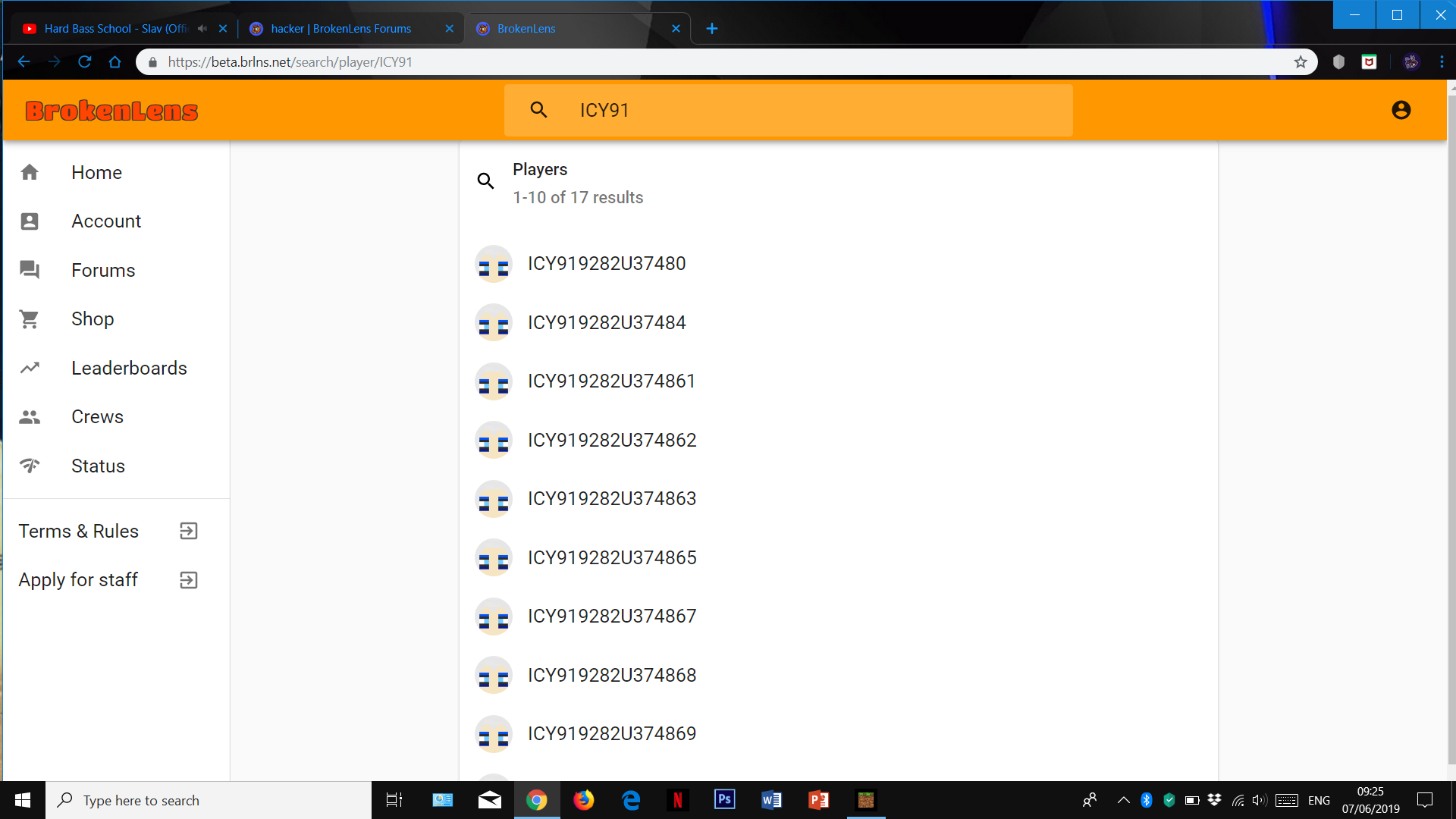Screen dimensions: 1456x819
Task: Close the hacker BrokenLens Forums tab
Action: 450,29
